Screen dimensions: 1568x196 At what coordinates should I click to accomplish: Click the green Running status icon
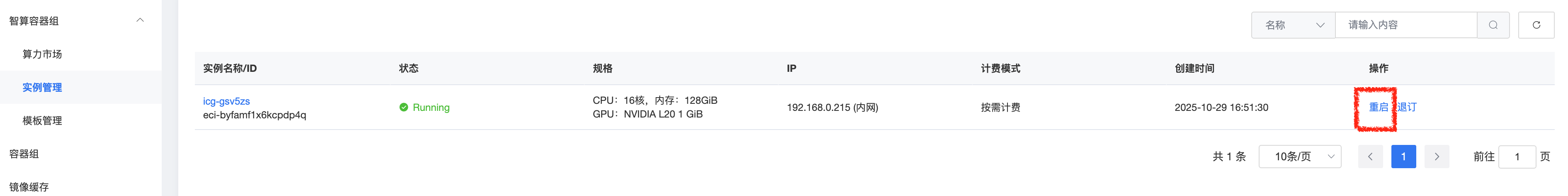pos(403,108)
